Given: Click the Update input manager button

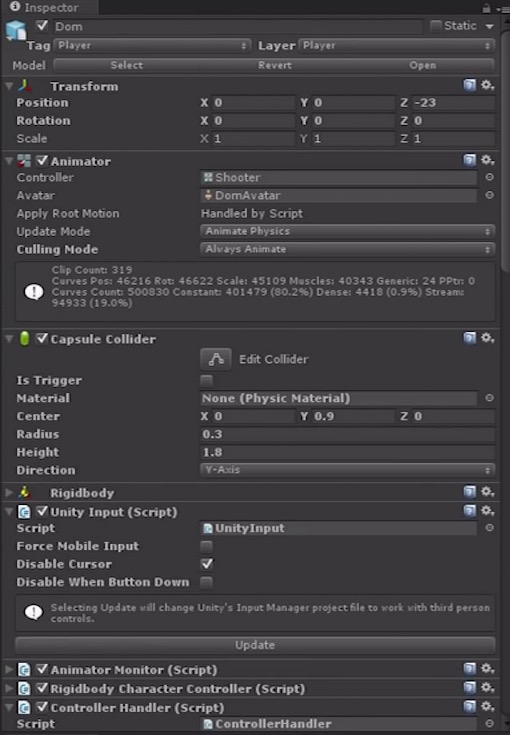Looking at the screenshot, I should coord(255,645).
